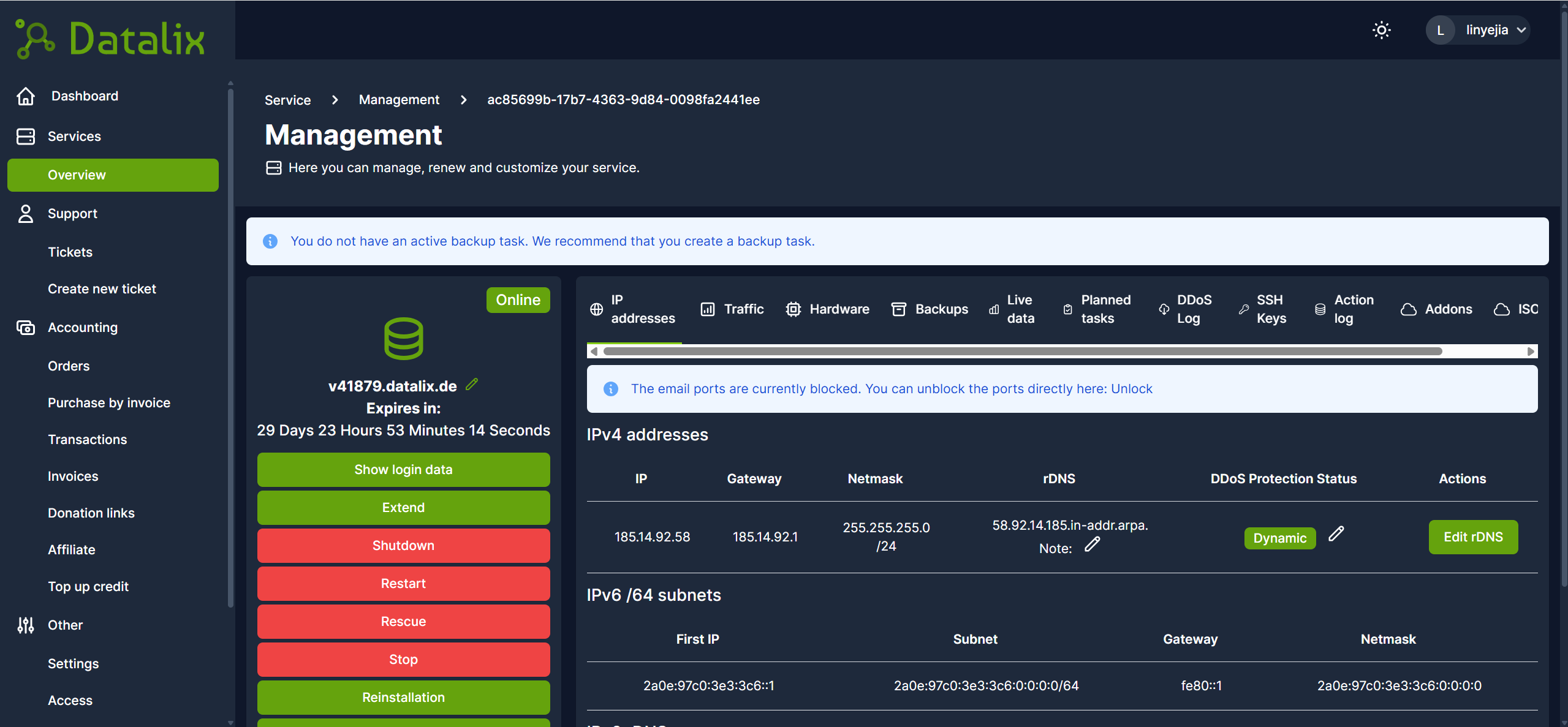Image resolution: width=1568 pixels, height=727 pixels.
Task: Click the Dashboard home icon
Action: 26,96
